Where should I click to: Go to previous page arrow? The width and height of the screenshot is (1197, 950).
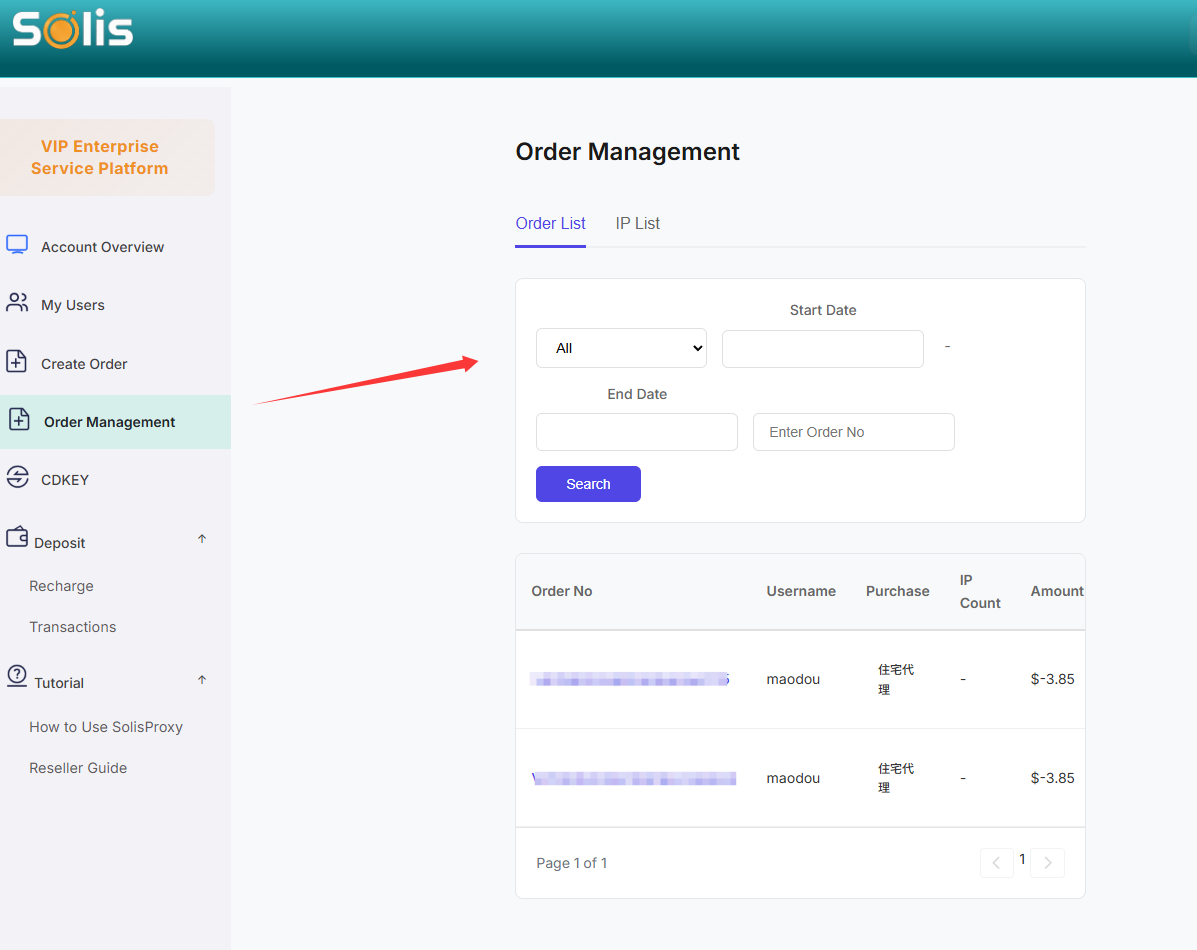tap(996, 863)
